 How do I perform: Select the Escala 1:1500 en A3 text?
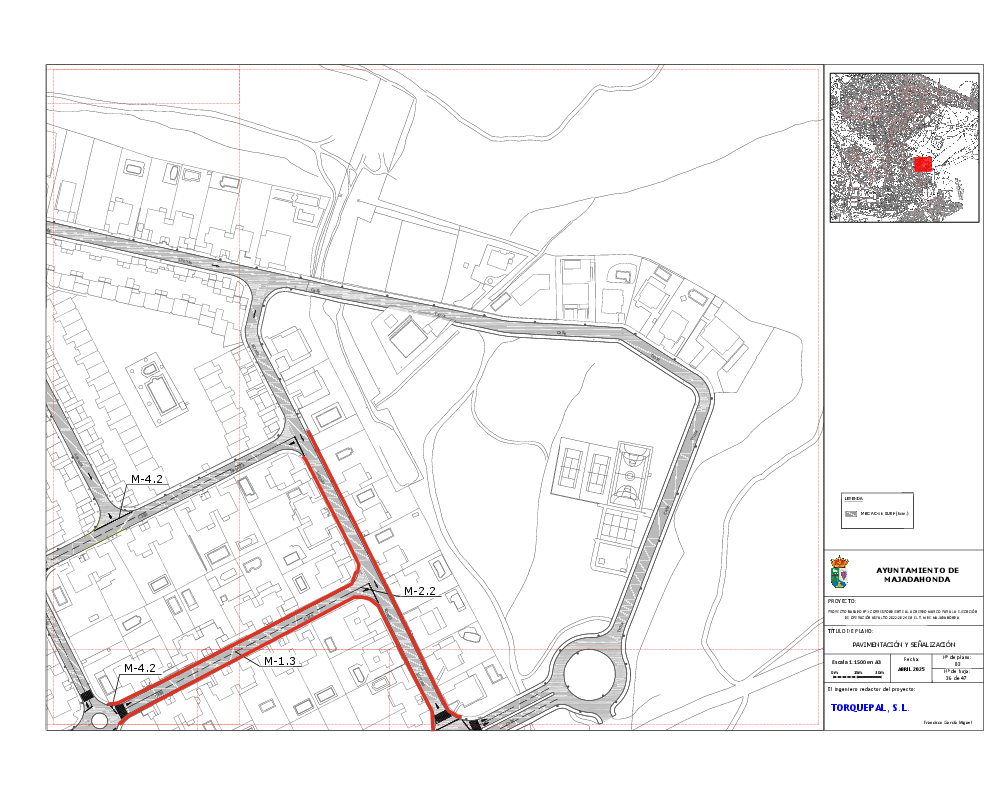(x=857, y=662)
